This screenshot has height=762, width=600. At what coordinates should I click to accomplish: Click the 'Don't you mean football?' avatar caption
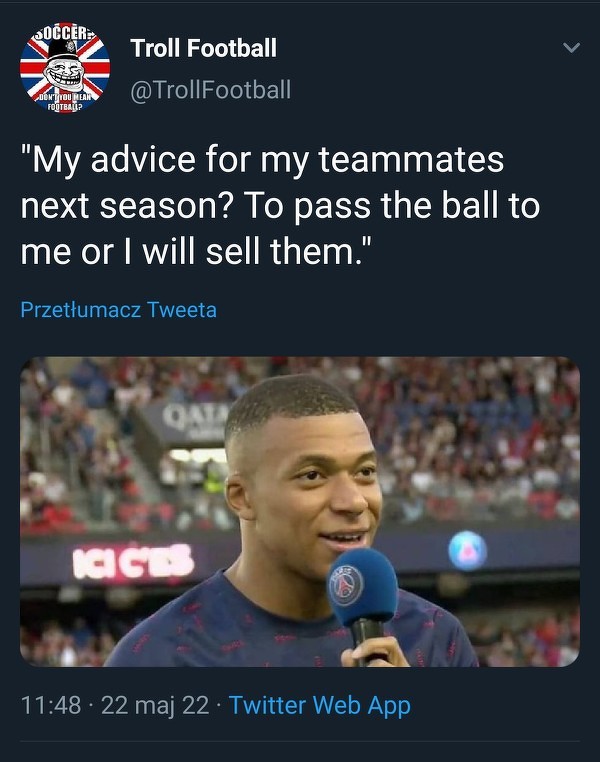[65, 102]
